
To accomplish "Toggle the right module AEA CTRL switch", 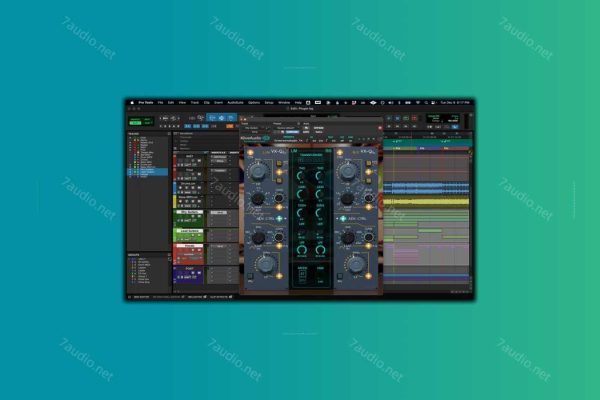I will [343, 219].
